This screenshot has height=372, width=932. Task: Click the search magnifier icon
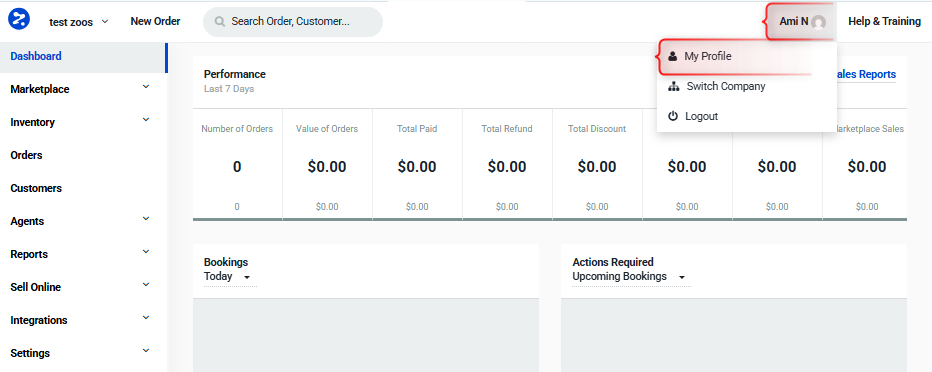point(219,21)
